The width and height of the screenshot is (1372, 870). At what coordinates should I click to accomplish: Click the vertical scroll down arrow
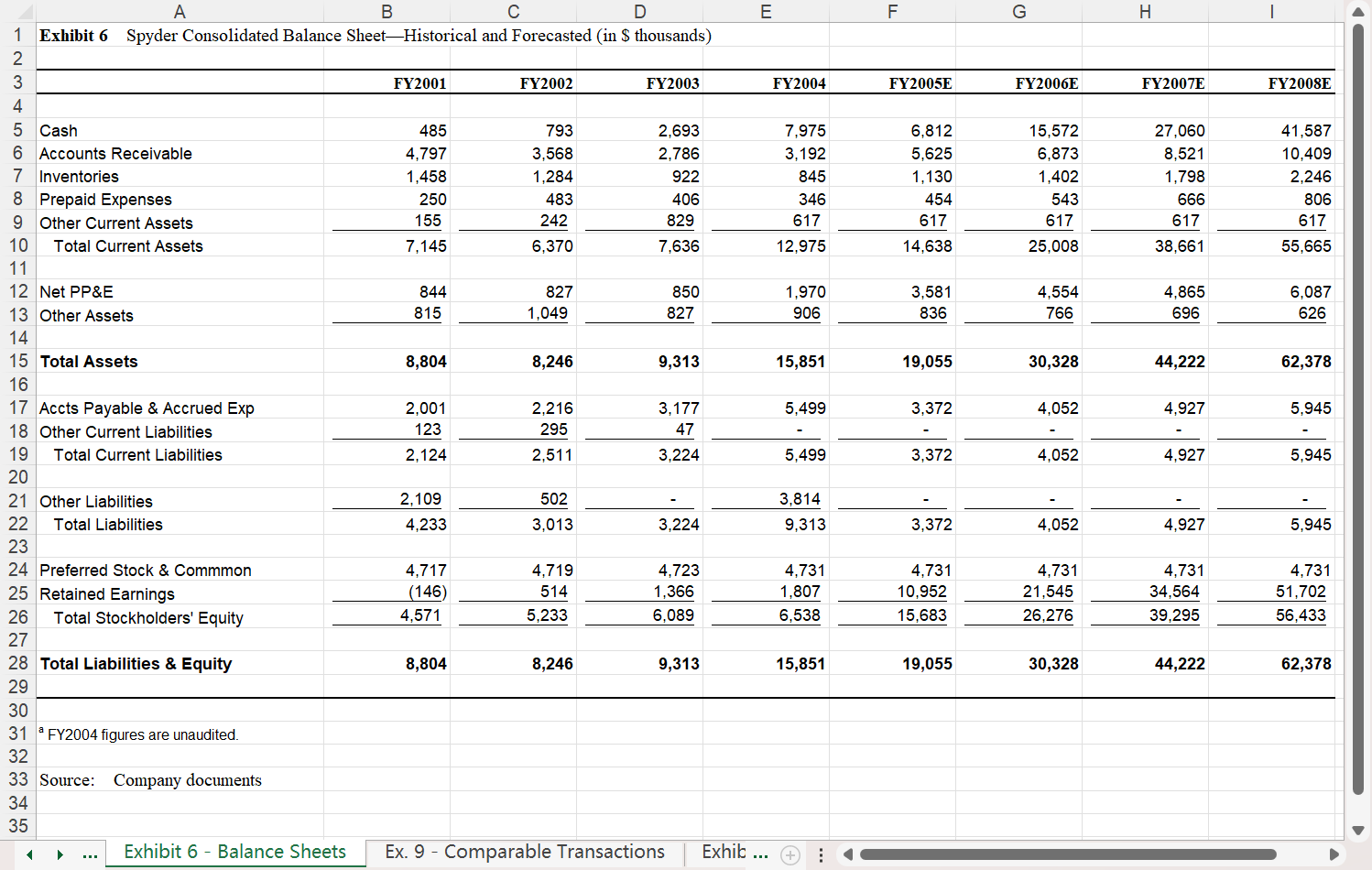(x=1358, y=831)
